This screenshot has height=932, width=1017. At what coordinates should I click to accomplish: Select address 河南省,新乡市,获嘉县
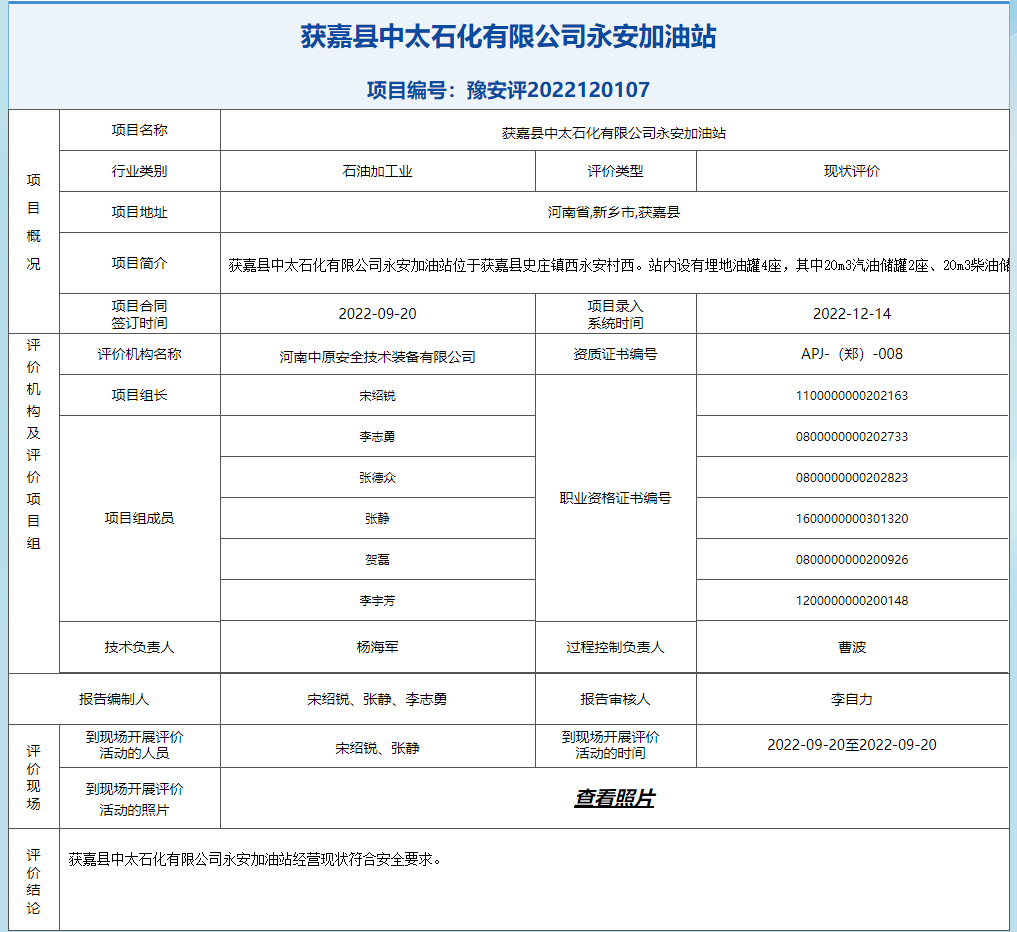pyautogui.click(x=614, y=212)
